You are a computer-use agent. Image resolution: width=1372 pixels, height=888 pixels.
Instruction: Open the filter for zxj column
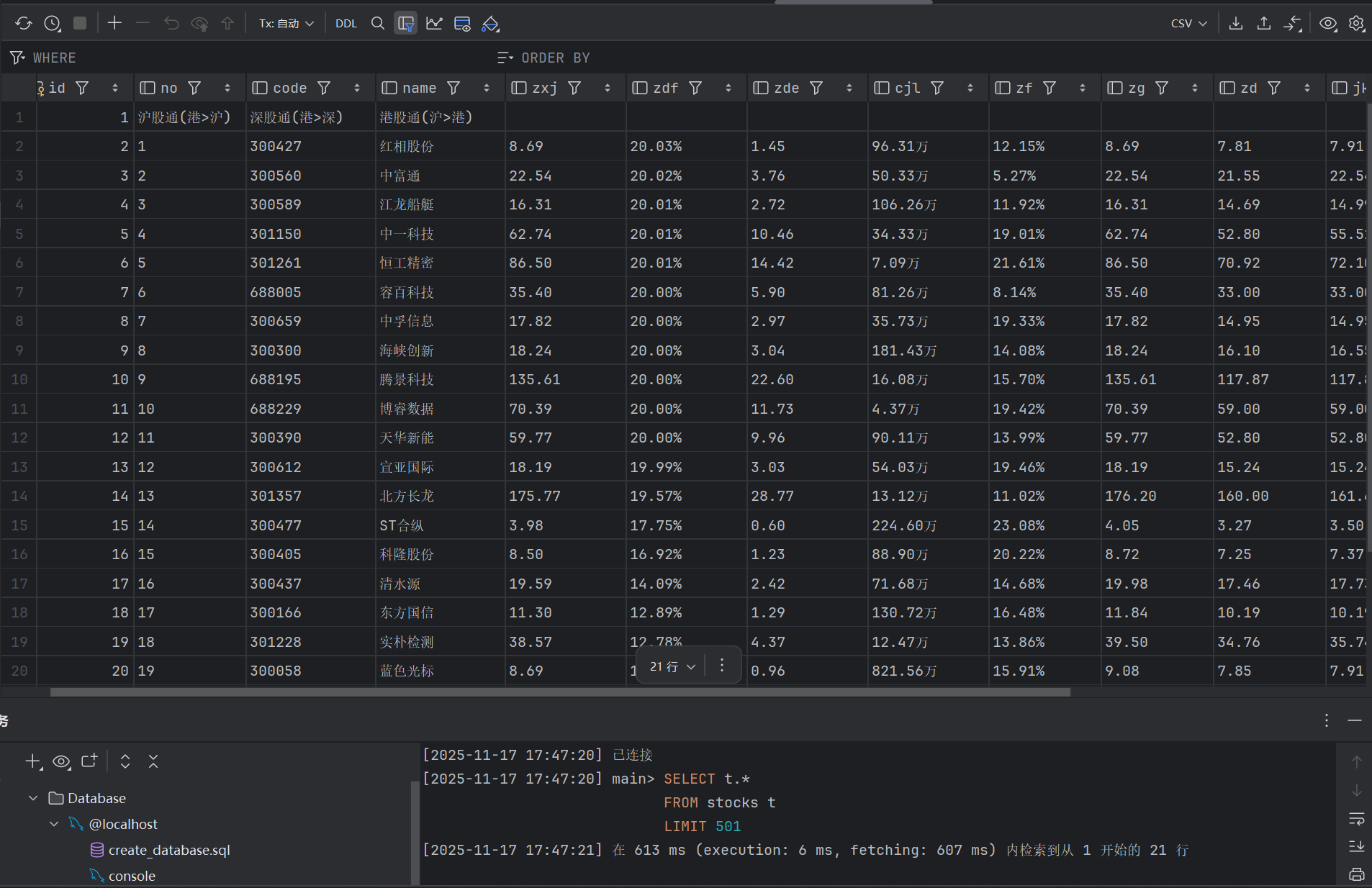574,88
